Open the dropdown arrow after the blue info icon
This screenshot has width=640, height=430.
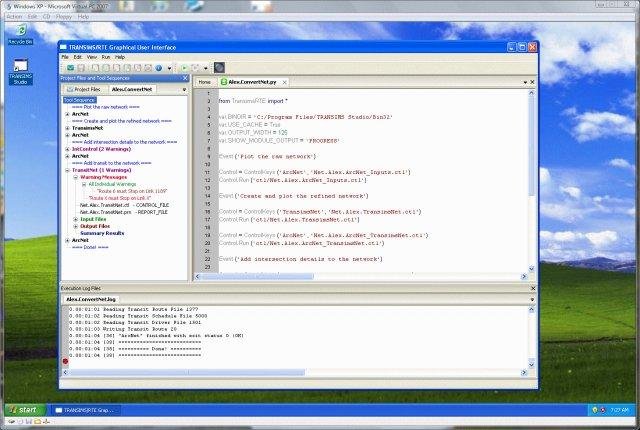(169, 68)
